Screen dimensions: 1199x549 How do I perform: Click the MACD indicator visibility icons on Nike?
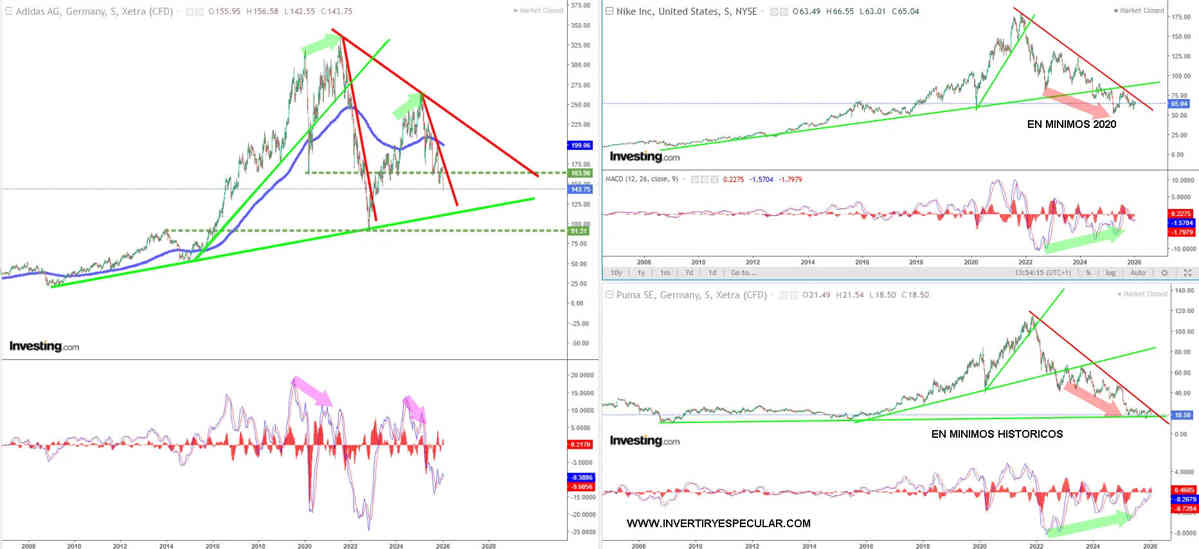[x=707, y=180]
